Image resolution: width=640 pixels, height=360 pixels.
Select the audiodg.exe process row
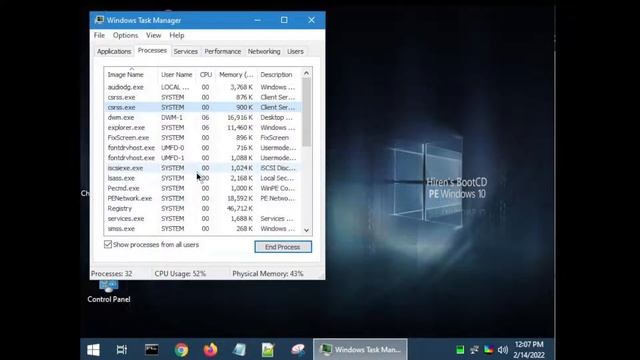pyautogui.click(x=203, y=87)
